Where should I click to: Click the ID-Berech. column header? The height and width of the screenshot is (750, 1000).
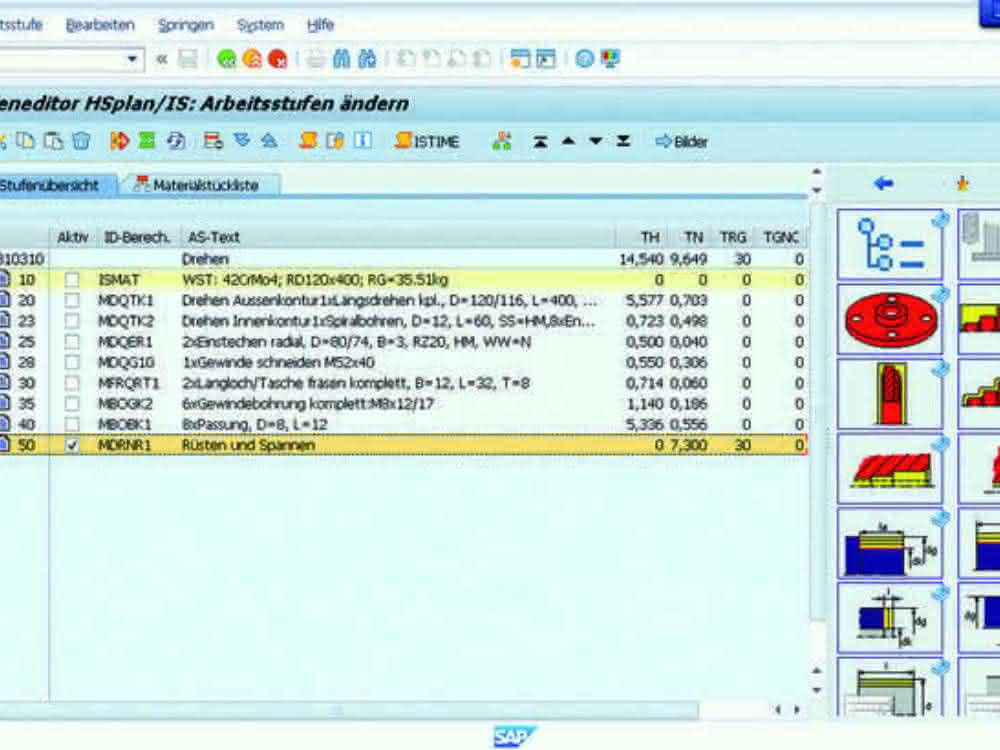tap(138, 237)
